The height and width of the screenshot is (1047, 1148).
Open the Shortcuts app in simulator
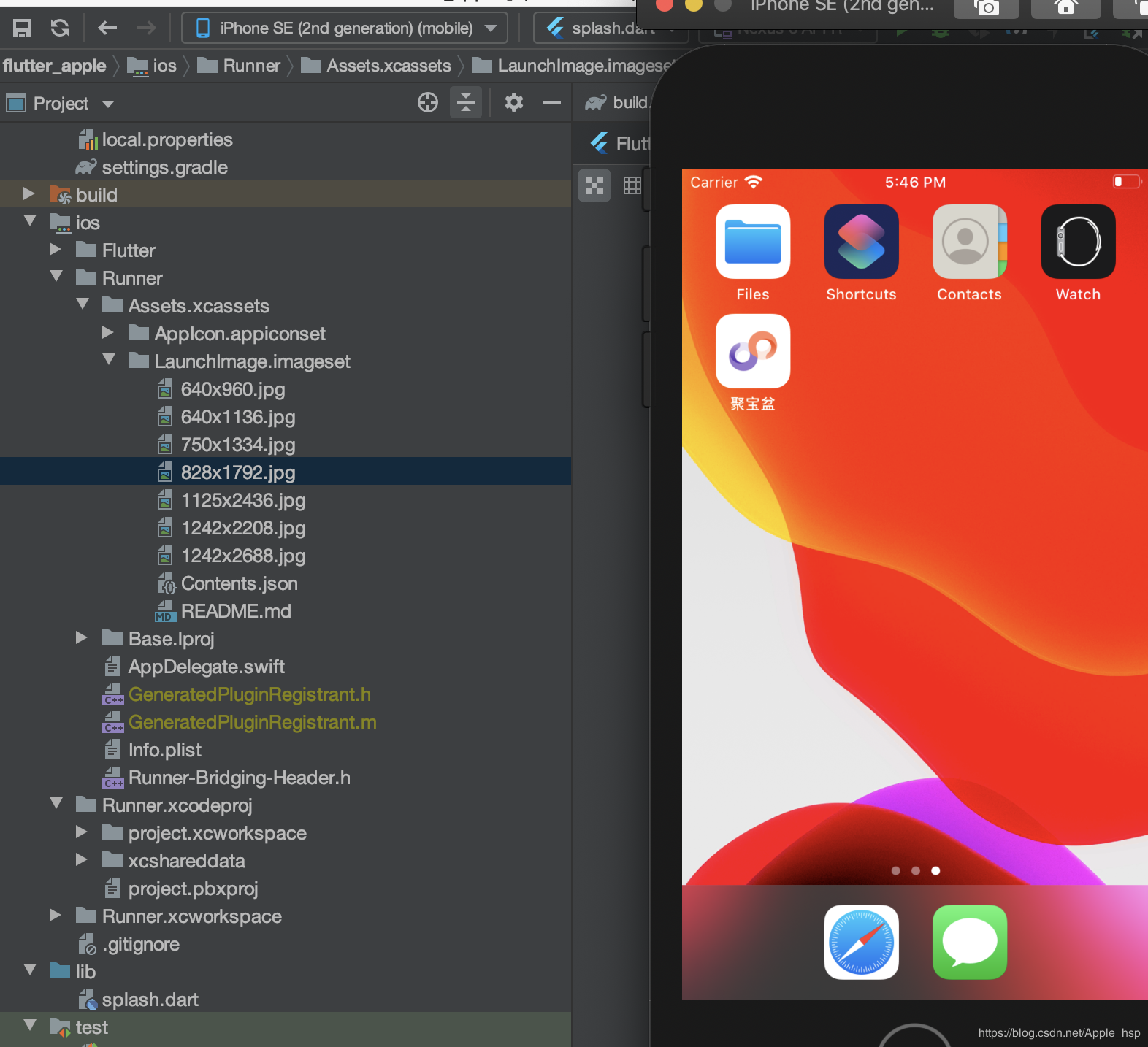point(861,242)
